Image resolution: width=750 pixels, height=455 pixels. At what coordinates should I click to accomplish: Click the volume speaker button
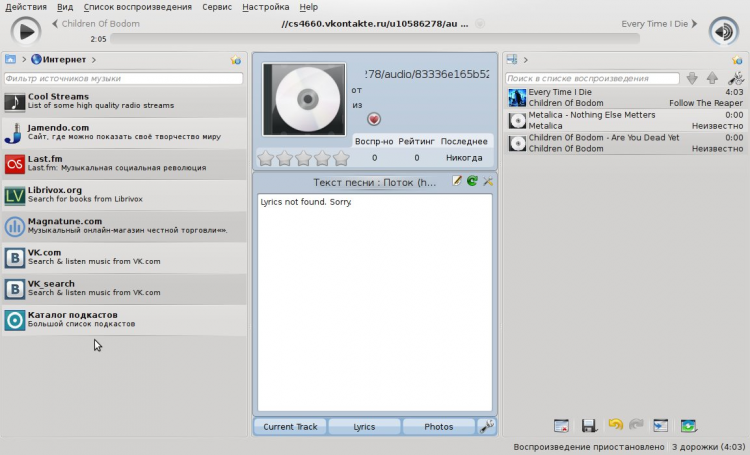click(724, 32)
